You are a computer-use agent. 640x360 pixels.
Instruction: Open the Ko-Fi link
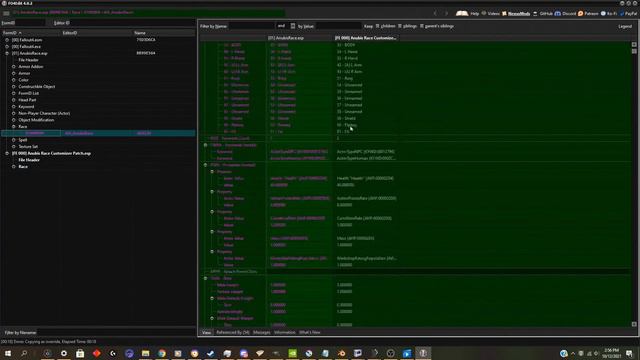[609, 13]
